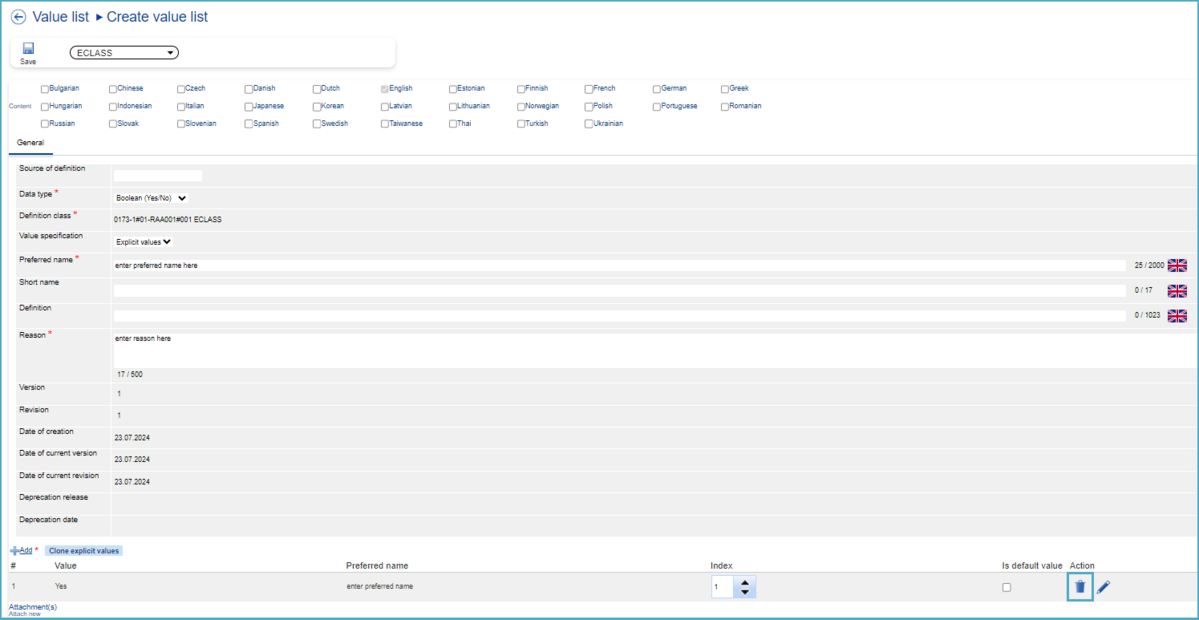Viewport: 1199px width, 620px height.
Task: Click into the Source of definition field
Action: [158, 175]
